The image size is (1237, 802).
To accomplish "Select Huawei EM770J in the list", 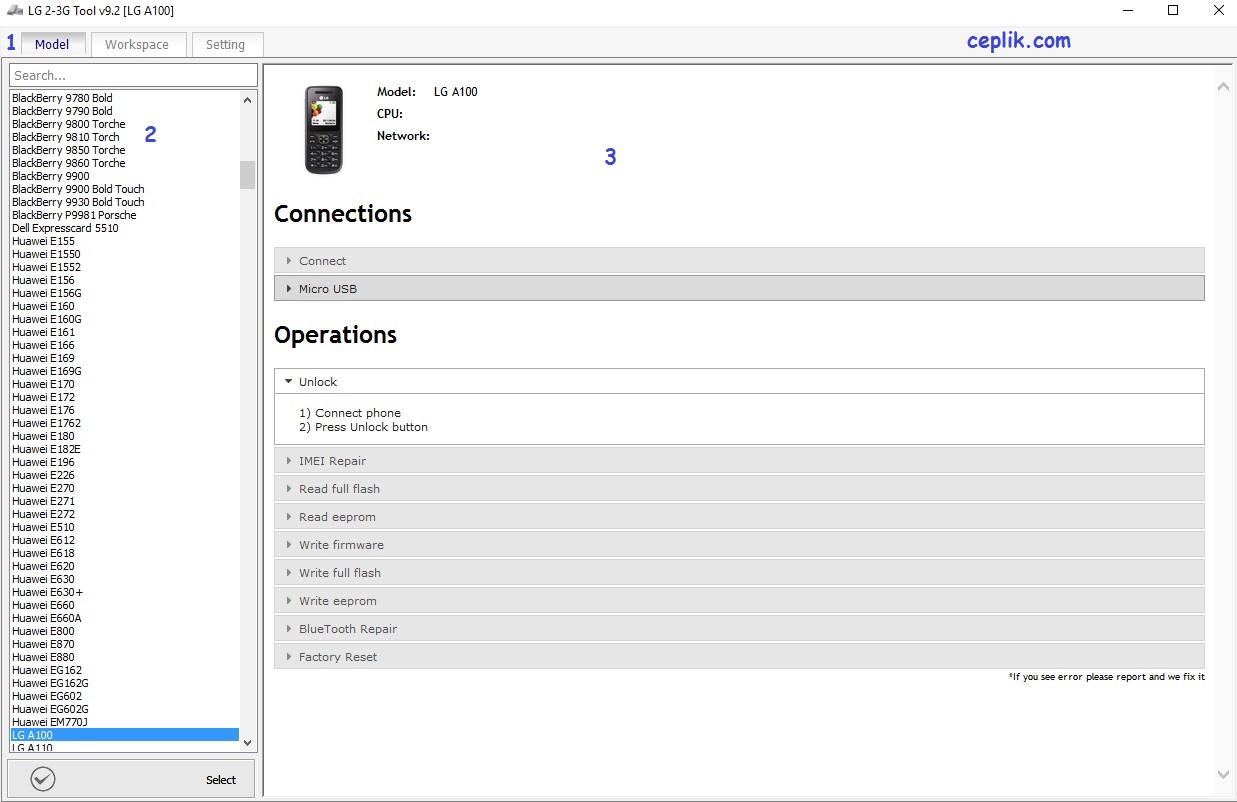I will [x=49, y=722].
